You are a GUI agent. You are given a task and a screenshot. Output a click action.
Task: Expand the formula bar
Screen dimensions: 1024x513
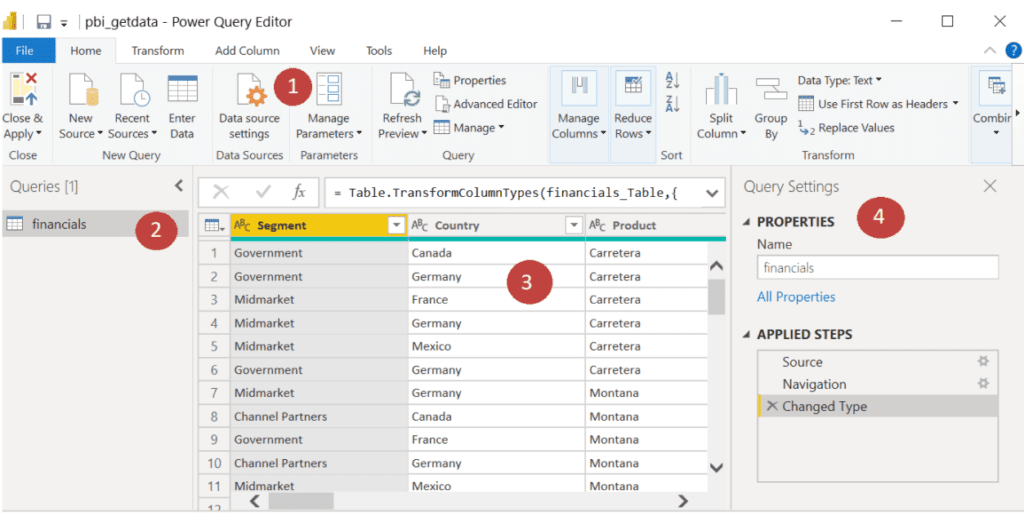[x=711, y=193]
